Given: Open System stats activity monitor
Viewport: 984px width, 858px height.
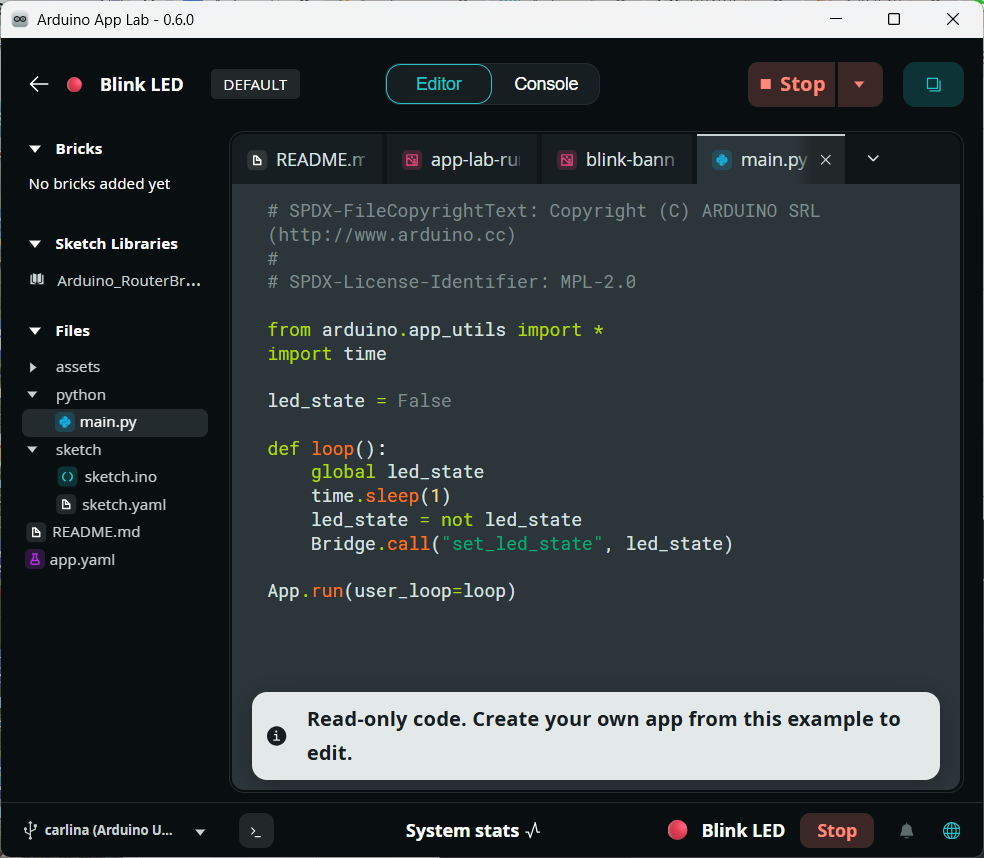Looking at the screenshot, I should [x=473, y=831].
